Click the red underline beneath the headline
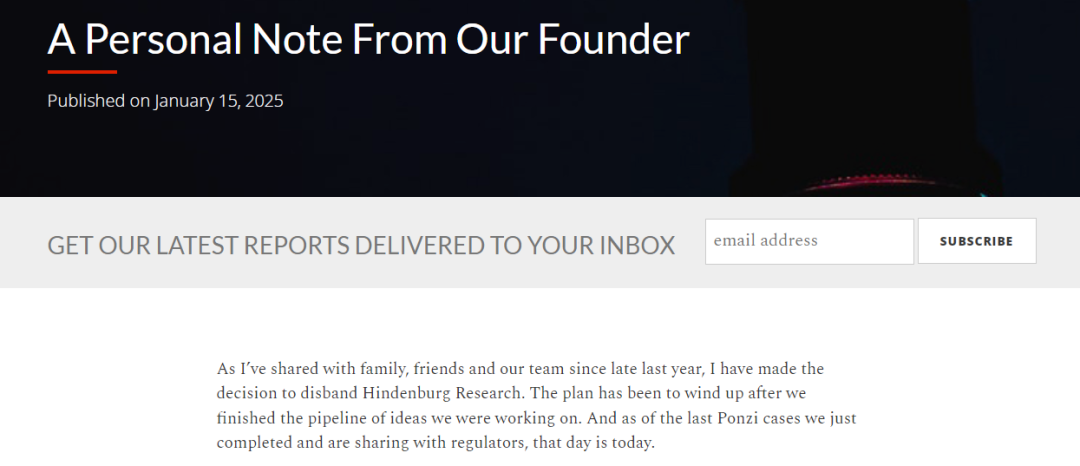Image resolution: width=1080 pixels, height=466 pixels. 82,72
